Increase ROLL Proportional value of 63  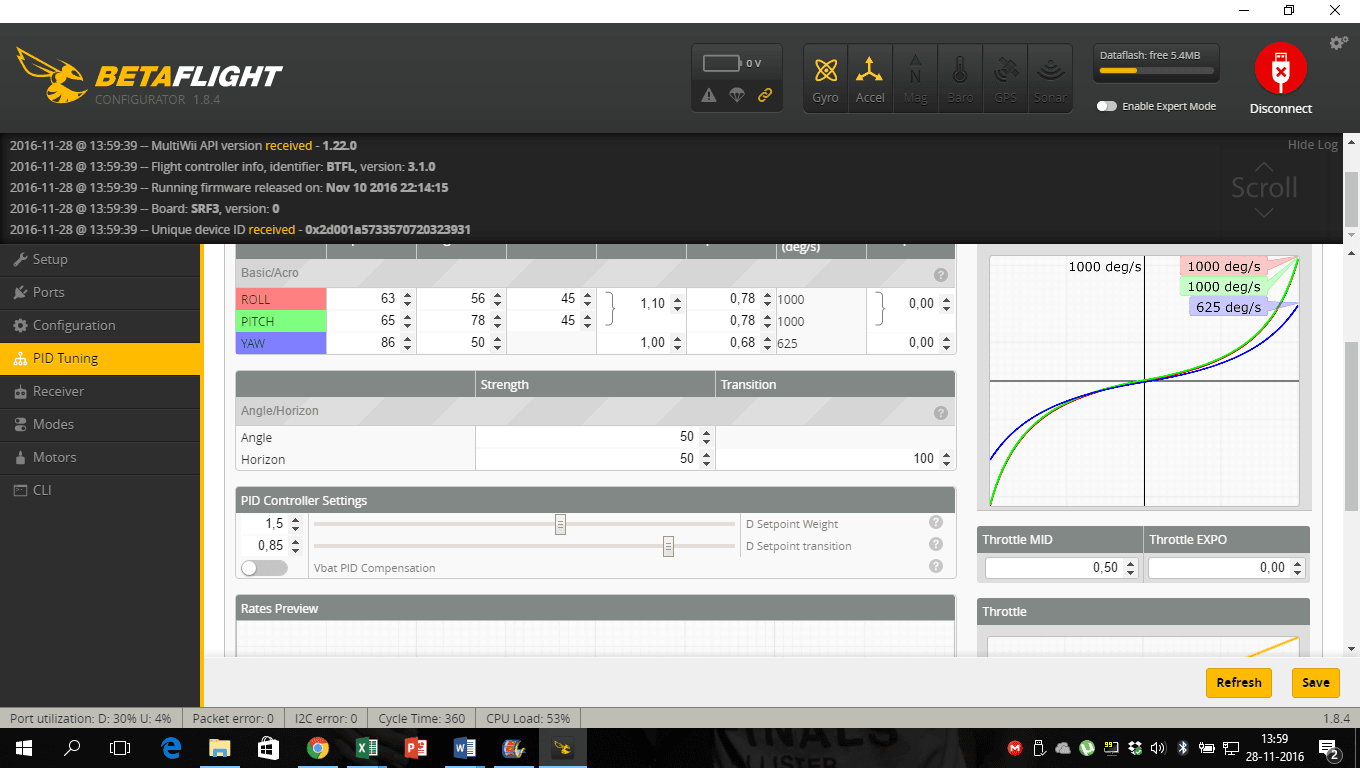(406, 295)
